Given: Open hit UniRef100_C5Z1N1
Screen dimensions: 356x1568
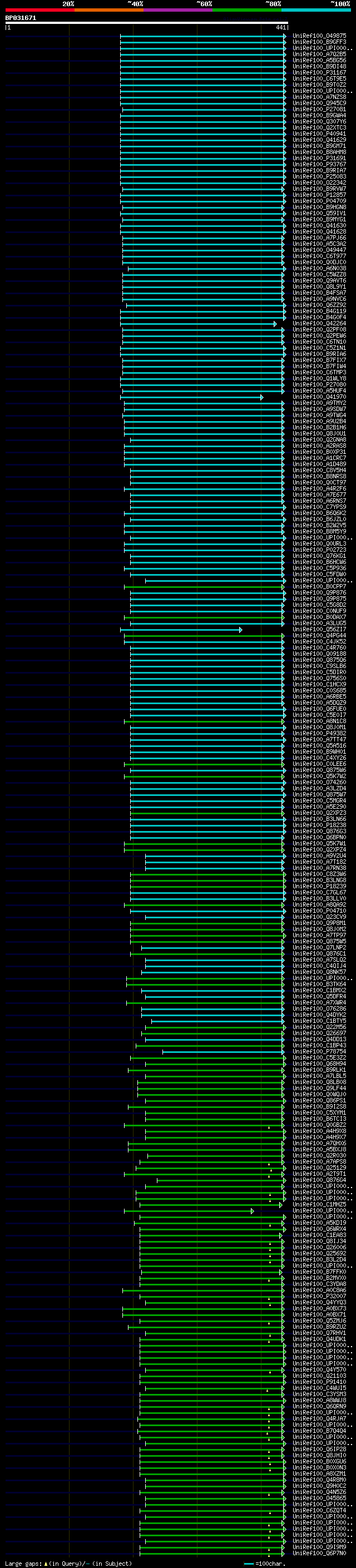Looking at the screenshot, I should 319,348.
